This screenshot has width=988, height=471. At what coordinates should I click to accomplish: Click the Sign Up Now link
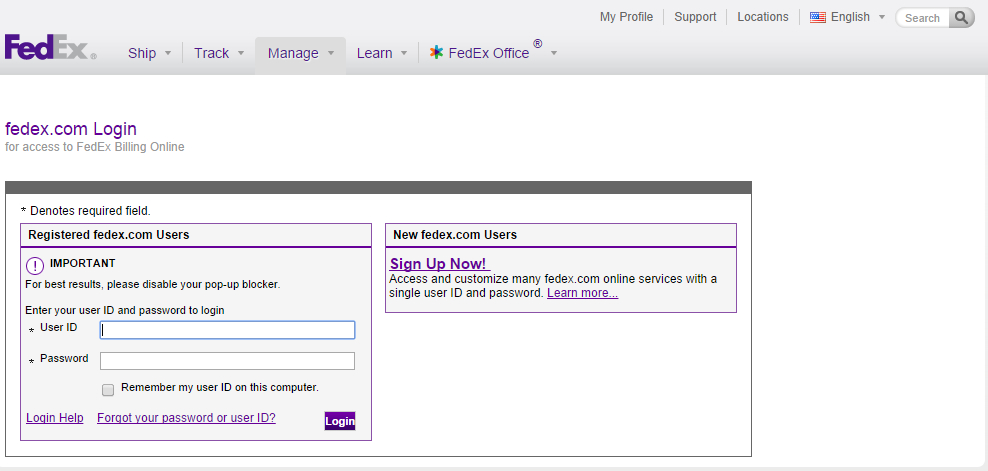tap(439, 264)
